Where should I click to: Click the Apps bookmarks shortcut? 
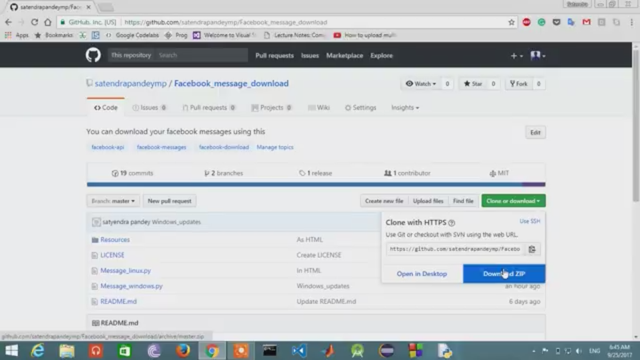click(17, 35)
